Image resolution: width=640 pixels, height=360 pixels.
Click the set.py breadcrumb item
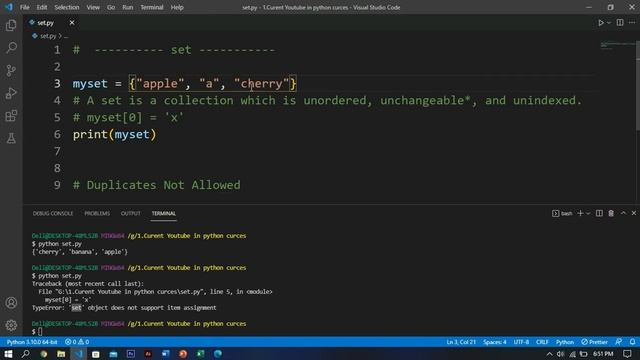[x=48, y=36]
